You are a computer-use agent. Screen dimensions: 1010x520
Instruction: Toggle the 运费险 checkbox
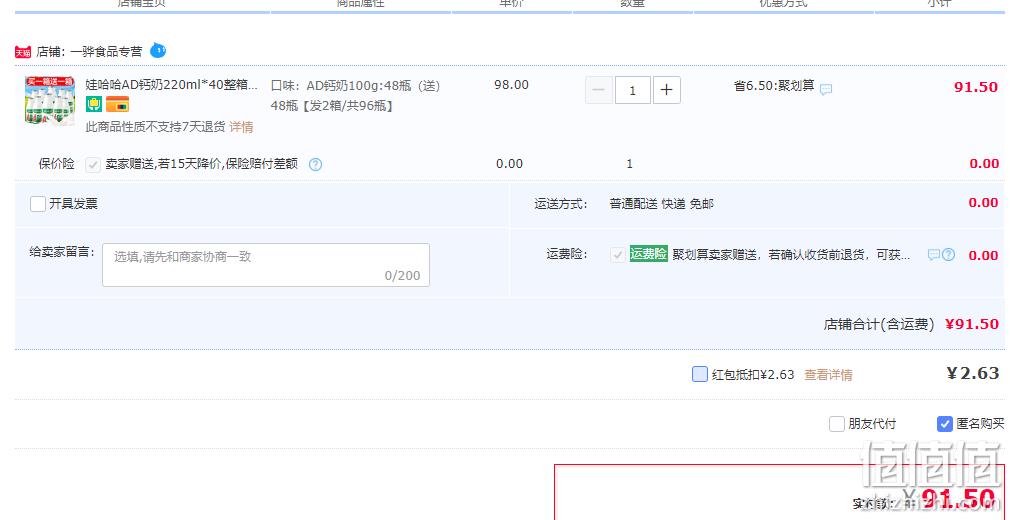click(618, 255)
